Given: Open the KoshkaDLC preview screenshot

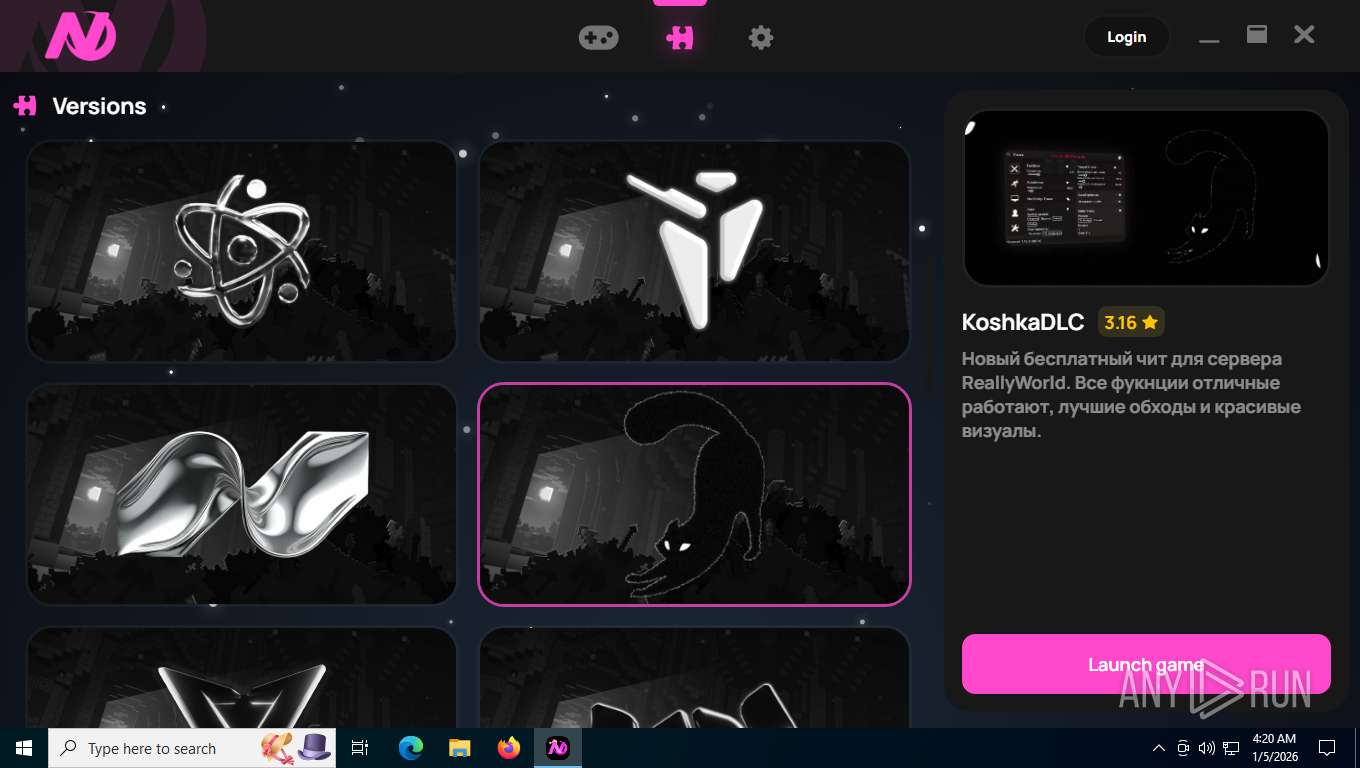Looking at the screenshot, I should pyautogui.click(x=1146, y=198).
